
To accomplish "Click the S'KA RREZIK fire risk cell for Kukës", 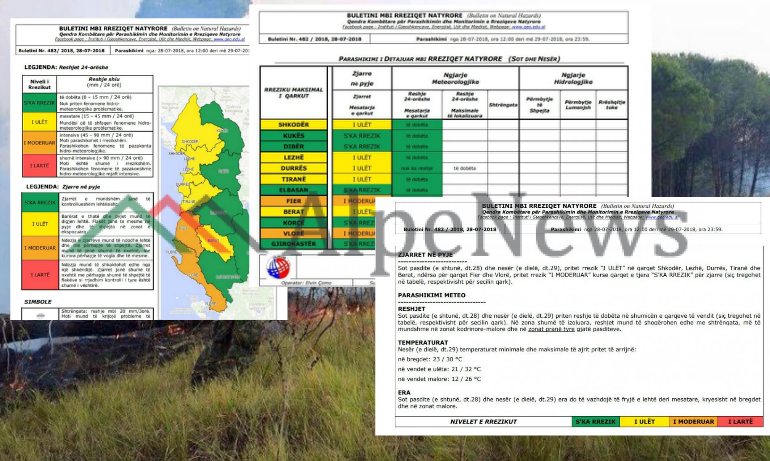I will (362, 136).
